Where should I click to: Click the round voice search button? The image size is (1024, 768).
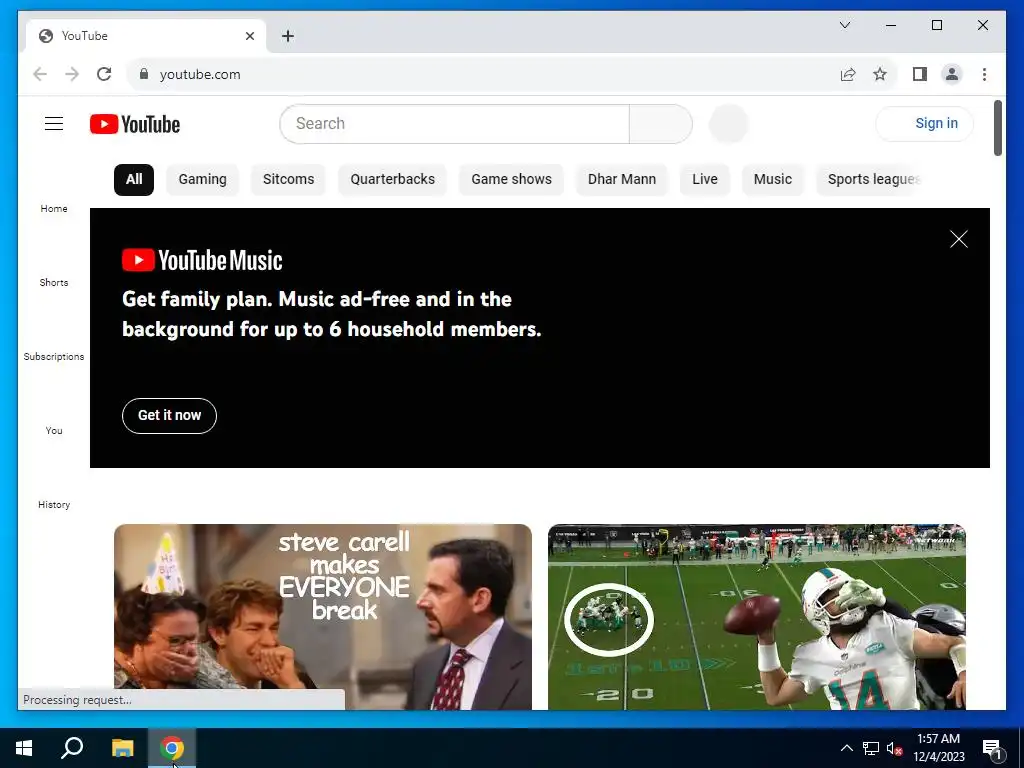pos(728,123)
